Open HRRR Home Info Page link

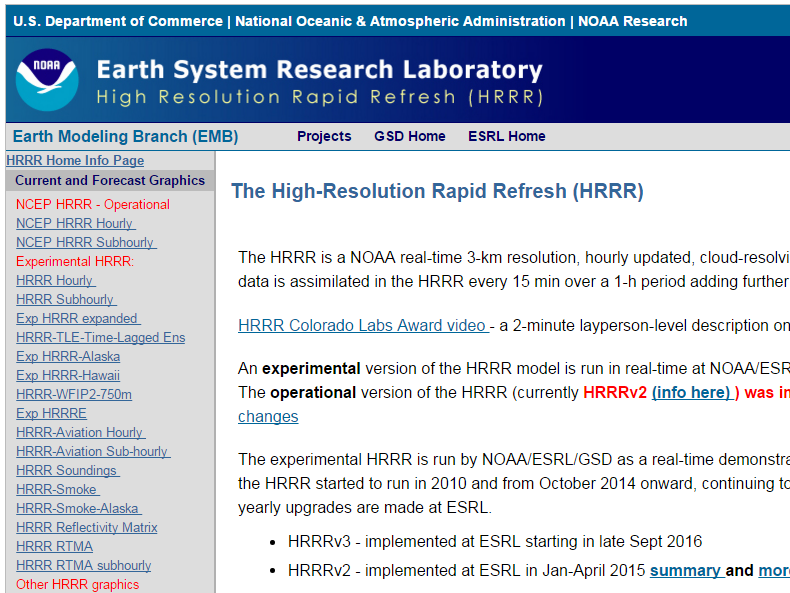tap(75, 160)
